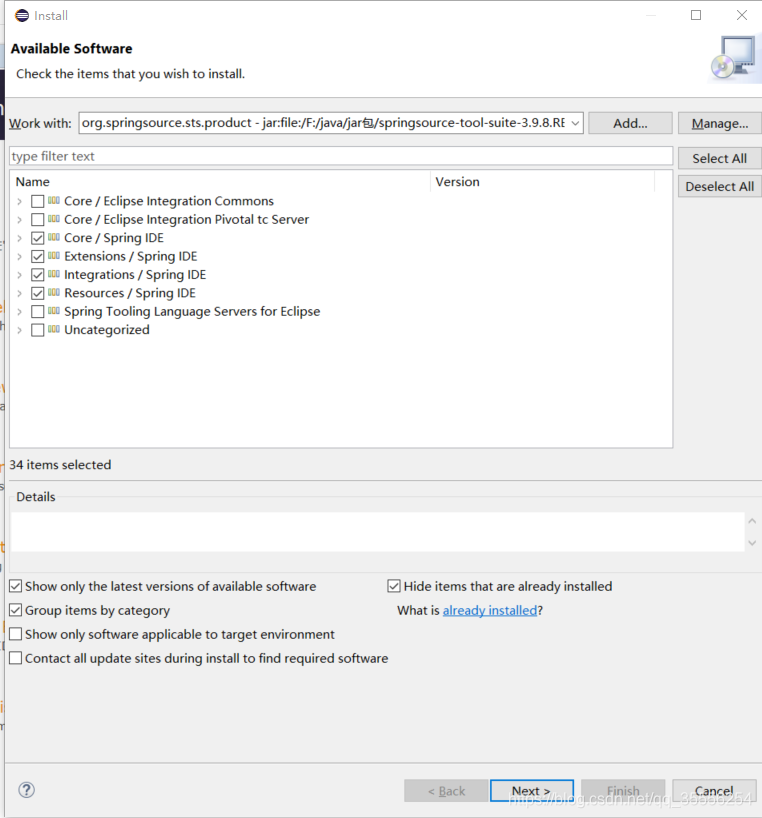Uncheck the Core / Spring IDE checkbox

tap(38, 238)
